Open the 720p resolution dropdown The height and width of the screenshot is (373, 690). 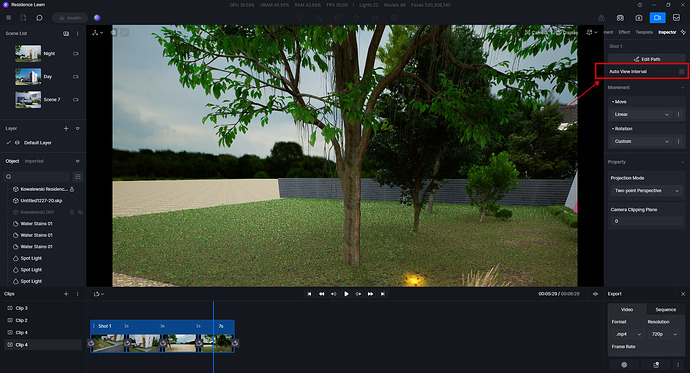tap(664, 334)
